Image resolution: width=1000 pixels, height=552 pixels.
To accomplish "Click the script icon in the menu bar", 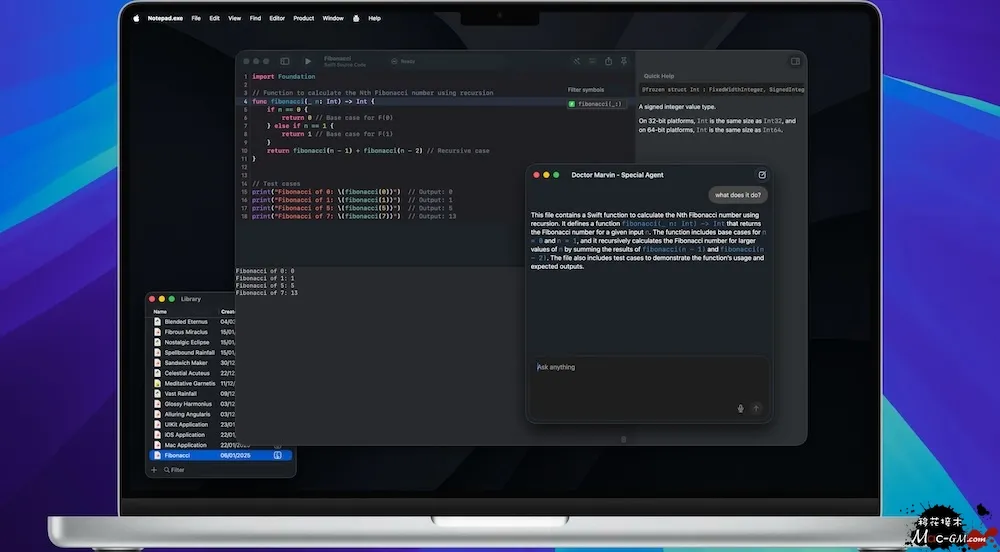I will [x=356, y=18].
